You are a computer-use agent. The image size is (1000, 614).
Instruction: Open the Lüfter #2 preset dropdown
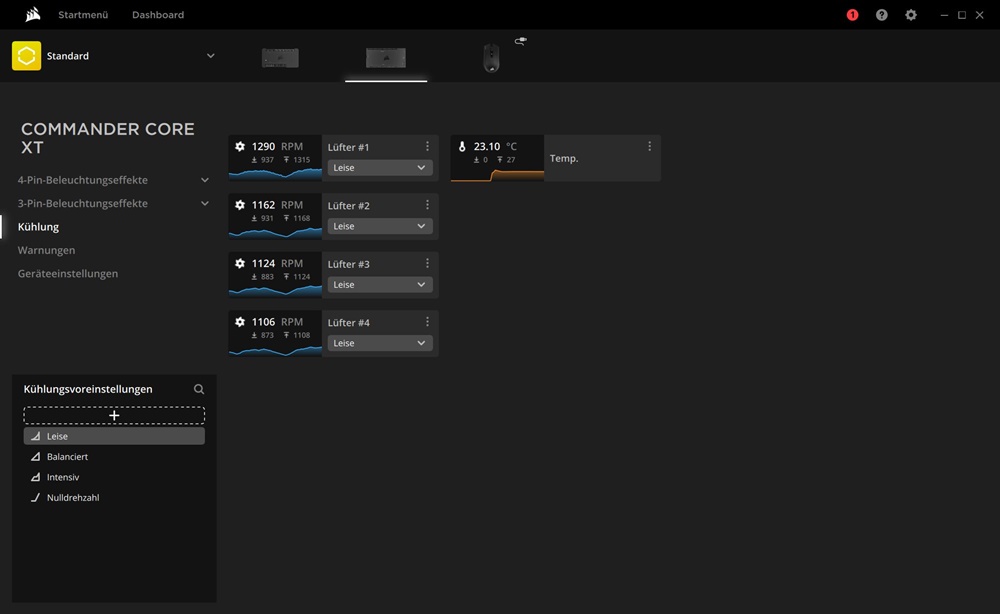point(380,226)
